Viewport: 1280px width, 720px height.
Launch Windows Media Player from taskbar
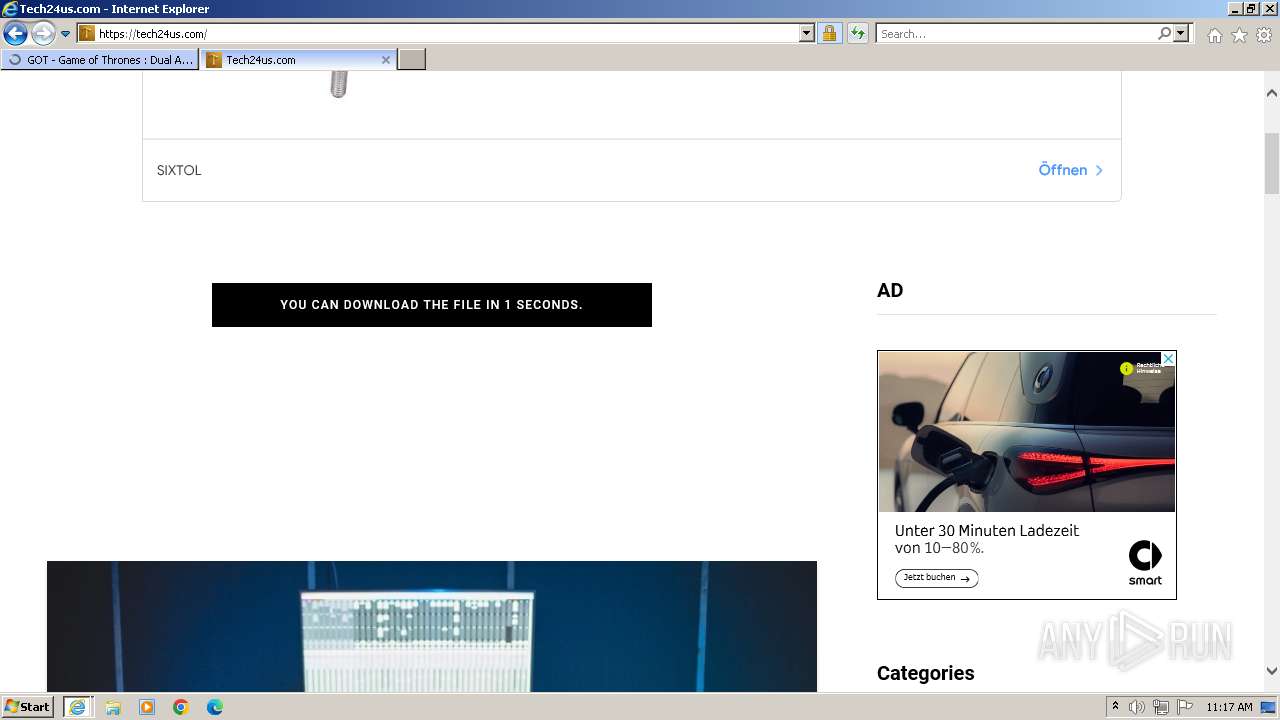pyautogui.click(x=147, y=707)
